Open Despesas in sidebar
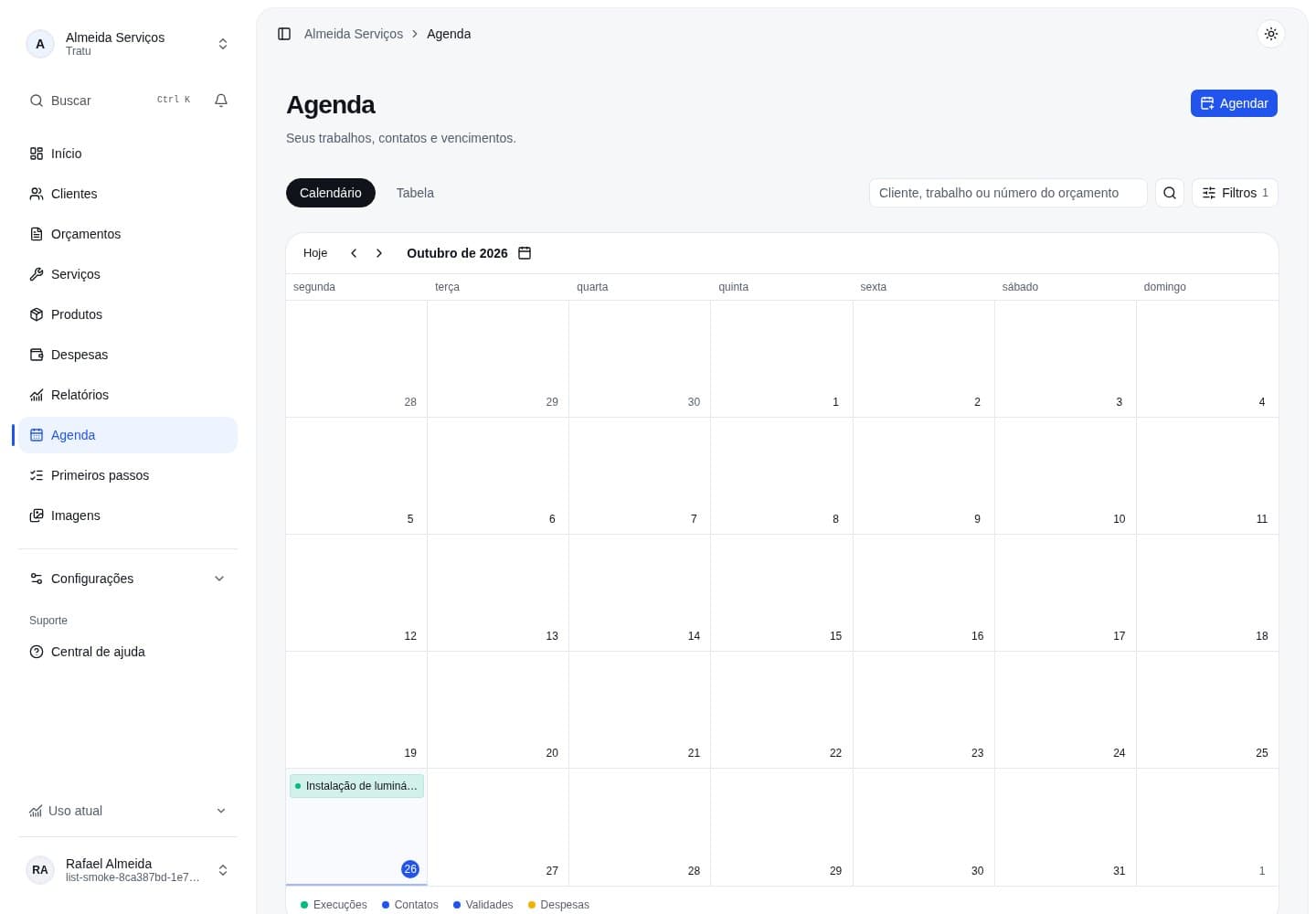Image resolution: width=1316 pixels, height=914 pixels. (x=128, y=355)
